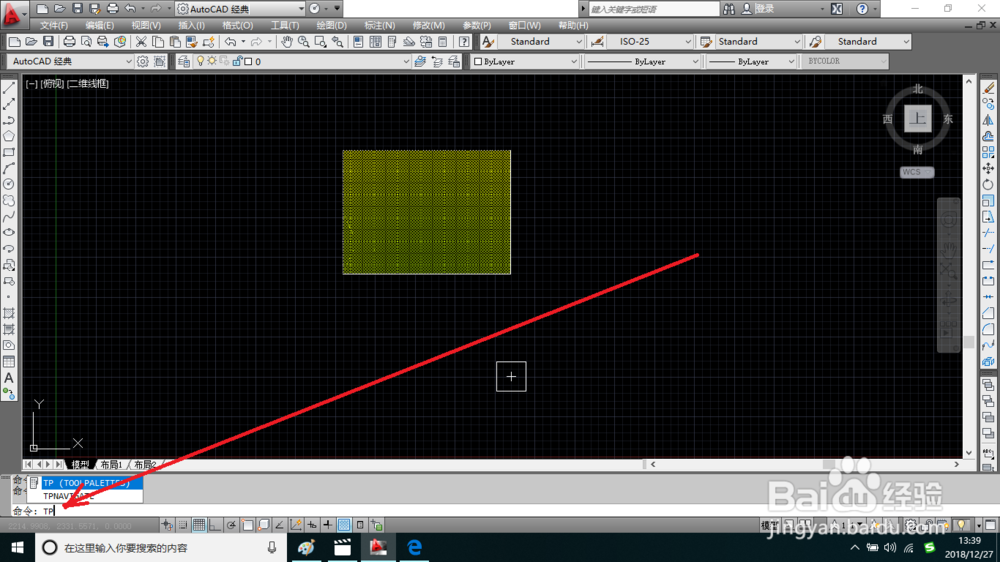This screenshot has width=1000, height=562.
Task: Click the layer 0 color square swatch
Action: click(x=249, y=61)
